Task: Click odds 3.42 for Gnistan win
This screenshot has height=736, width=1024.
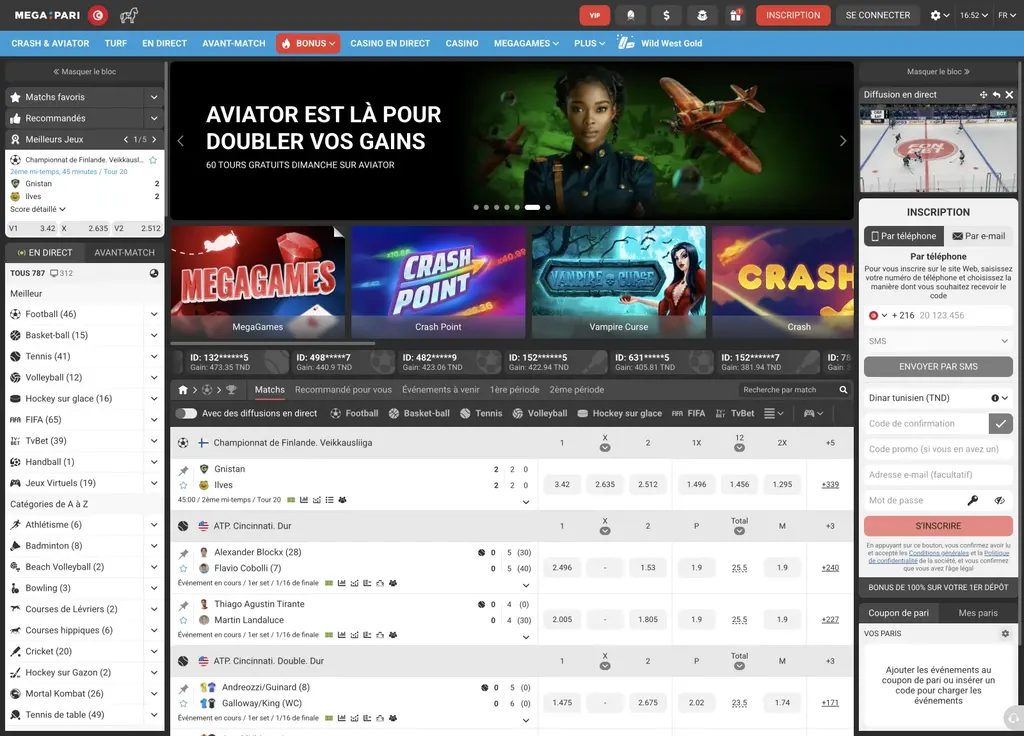Action: point(562,485)
